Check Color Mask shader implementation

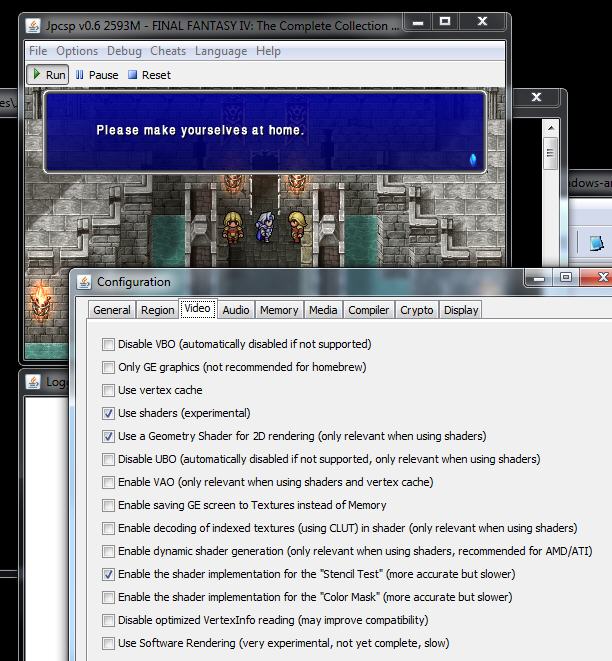108,597
